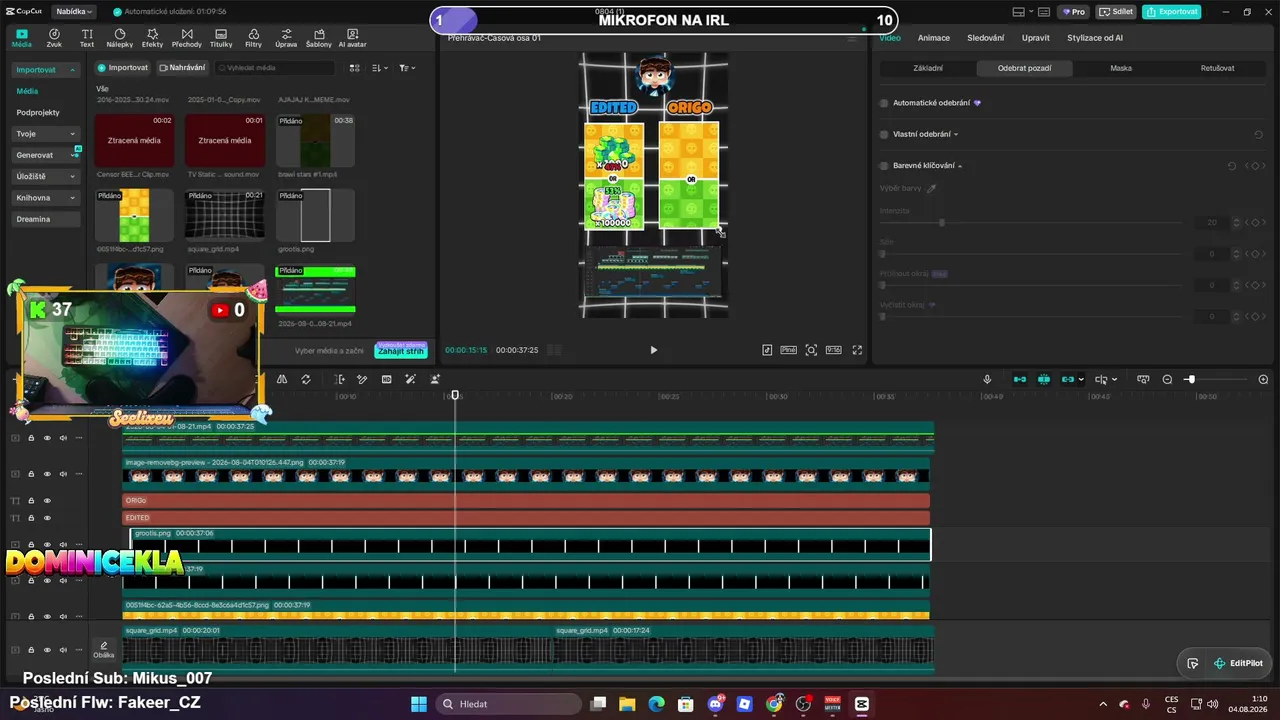Open the Nabídka menu dropdown
1280x720 pixels.
[x=74, y=12]
